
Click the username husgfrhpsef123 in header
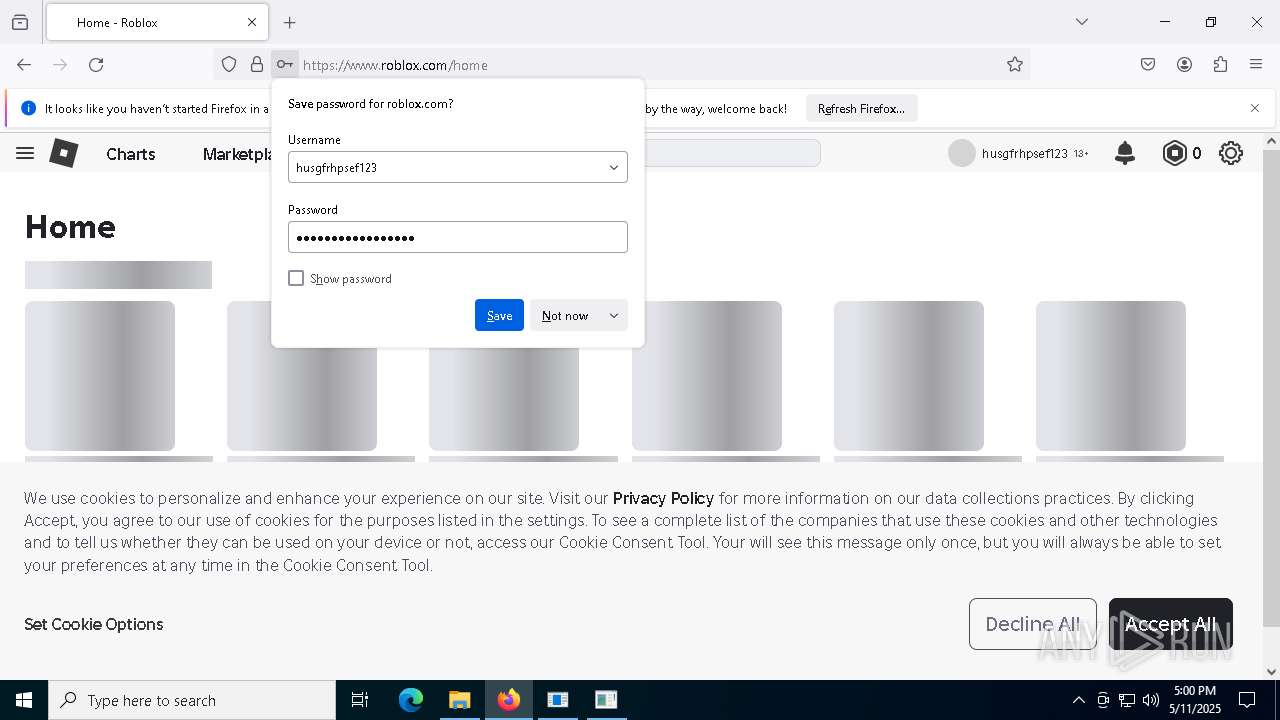coord(1025,154)
